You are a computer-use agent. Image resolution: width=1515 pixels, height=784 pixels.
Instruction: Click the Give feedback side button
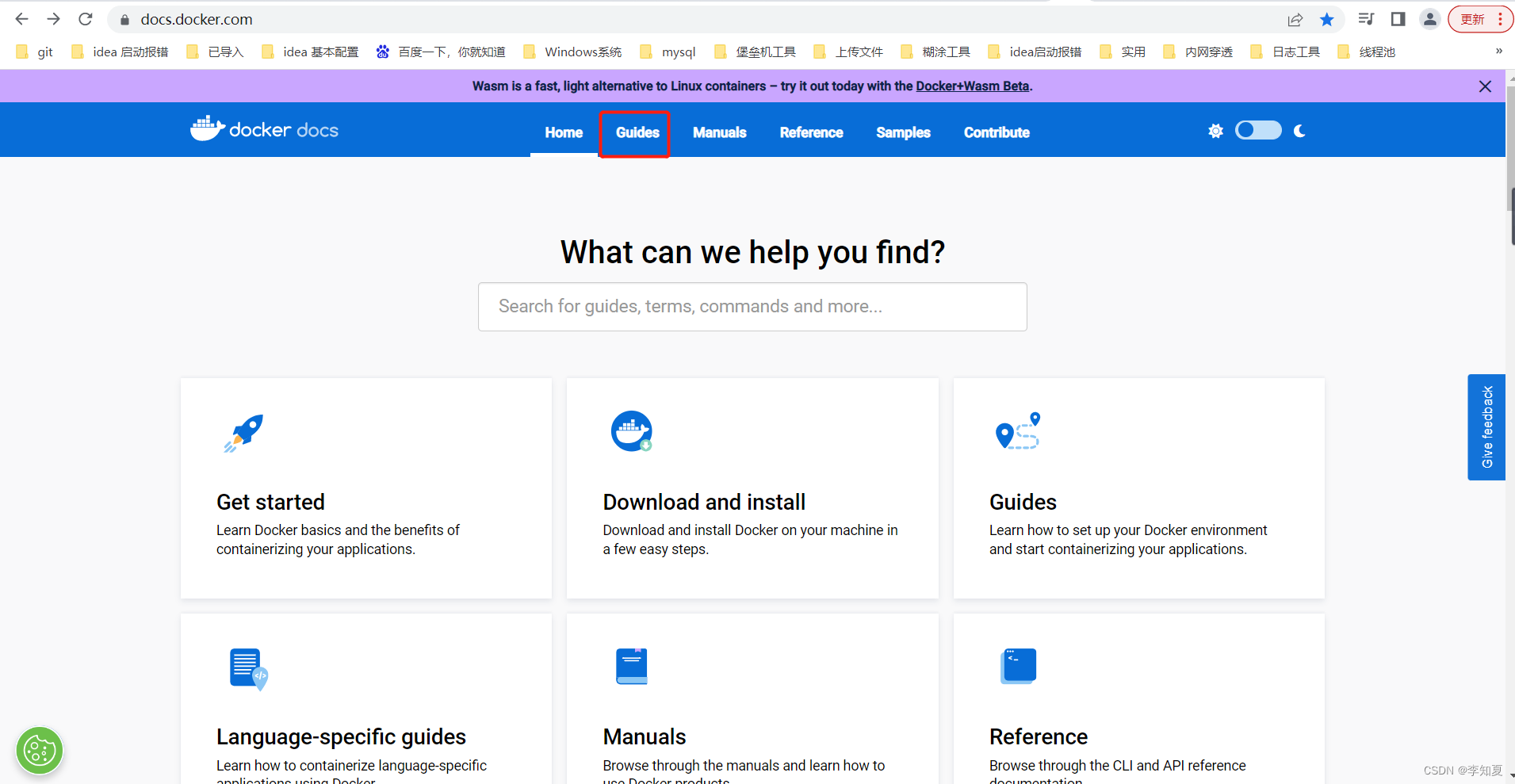[x=1486, y=427]
